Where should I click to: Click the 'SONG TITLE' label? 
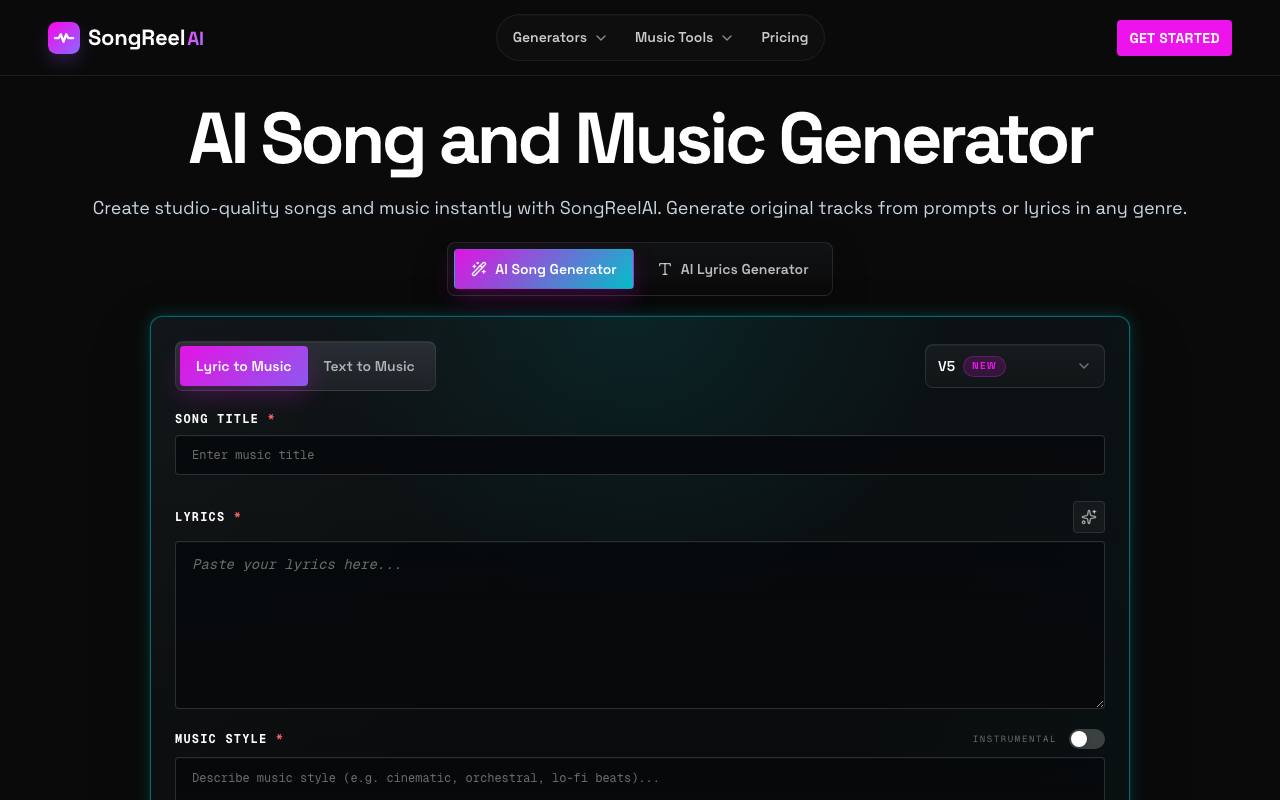(x=217, y=419)
